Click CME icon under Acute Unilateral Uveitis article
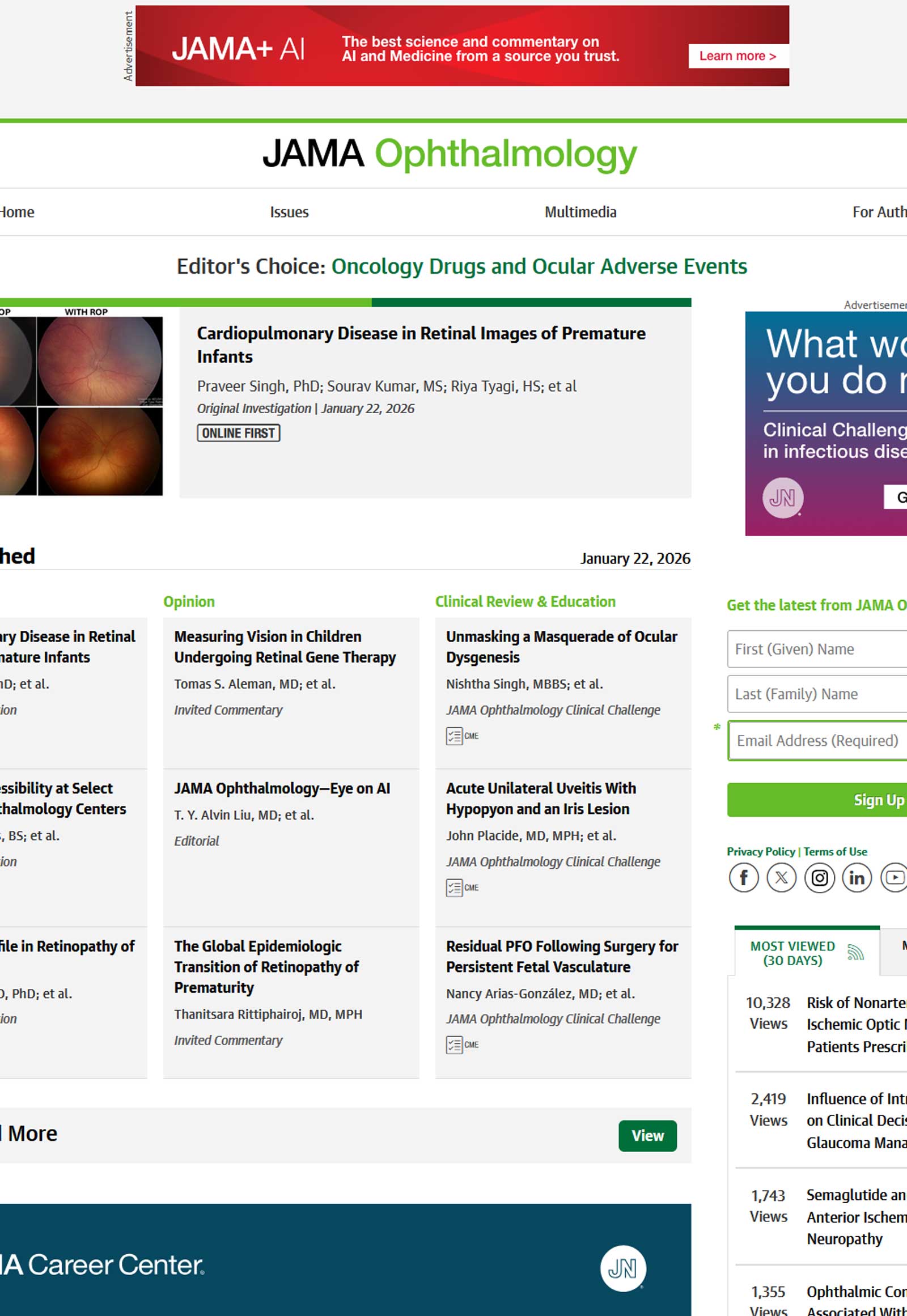The image size is (907, 1316). pyautogui.click(x=461, y=888)
